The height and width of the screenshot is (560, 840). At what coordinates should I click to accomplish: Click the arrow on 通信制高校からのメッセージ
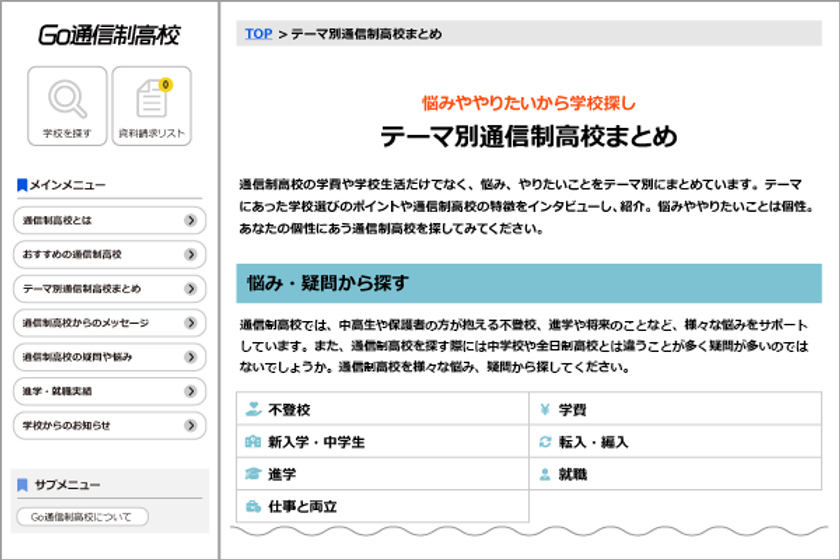point(191,323)
